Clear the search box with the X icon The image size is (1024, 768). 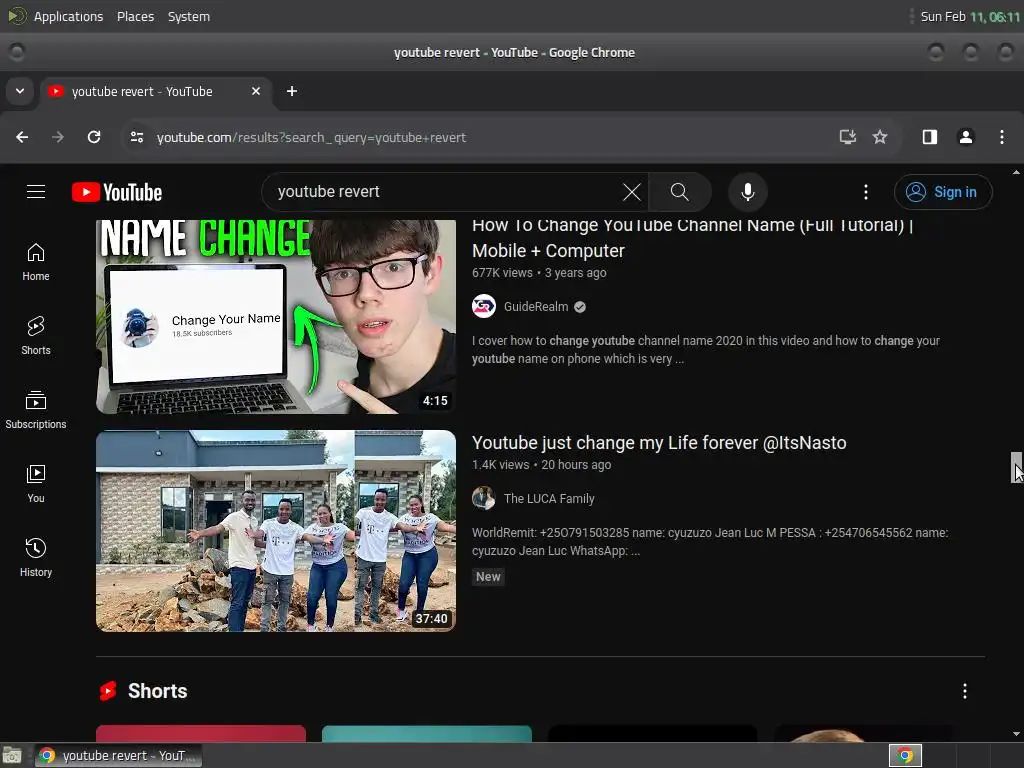632,192
